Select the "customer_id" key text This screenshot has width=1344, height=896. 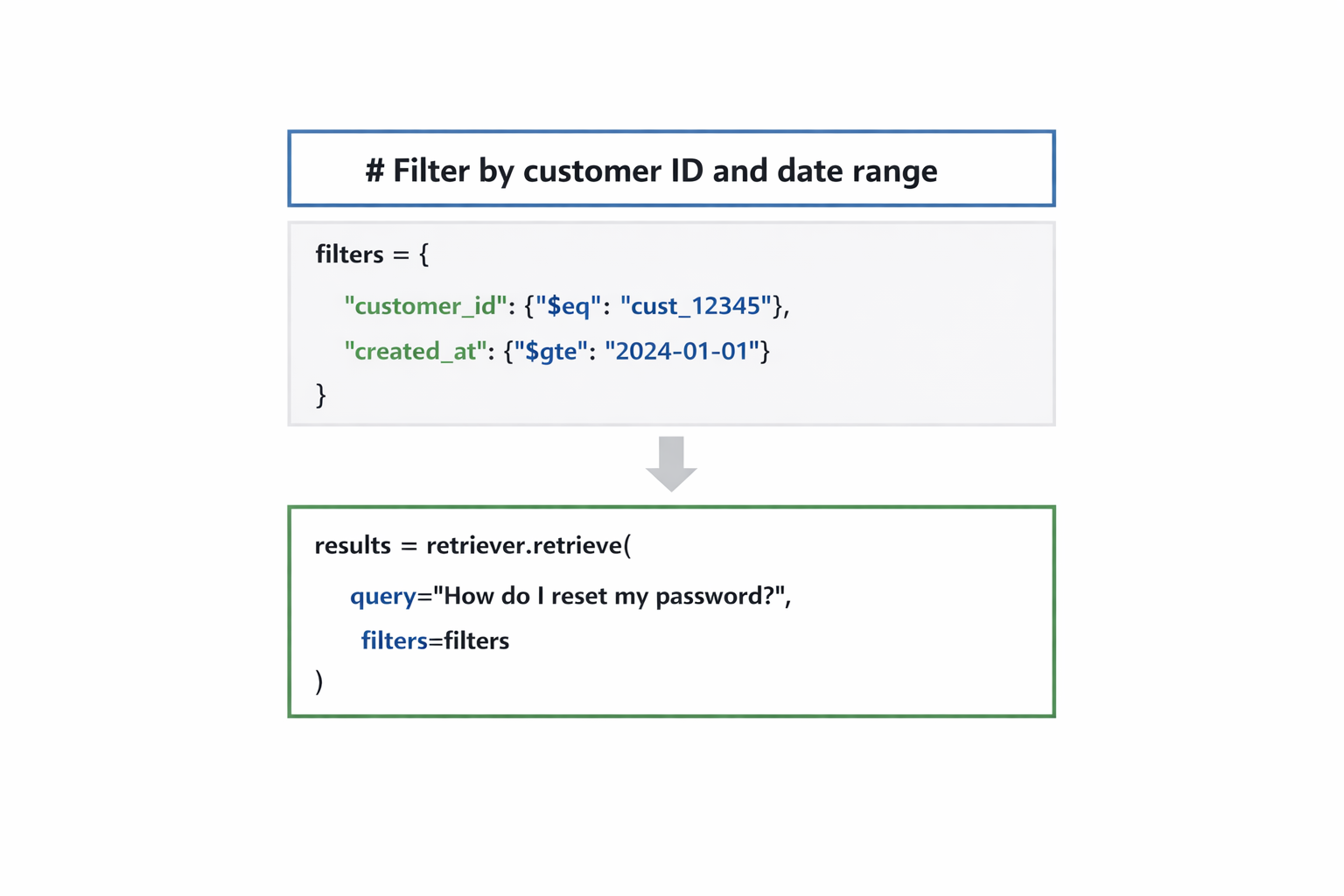425,305
